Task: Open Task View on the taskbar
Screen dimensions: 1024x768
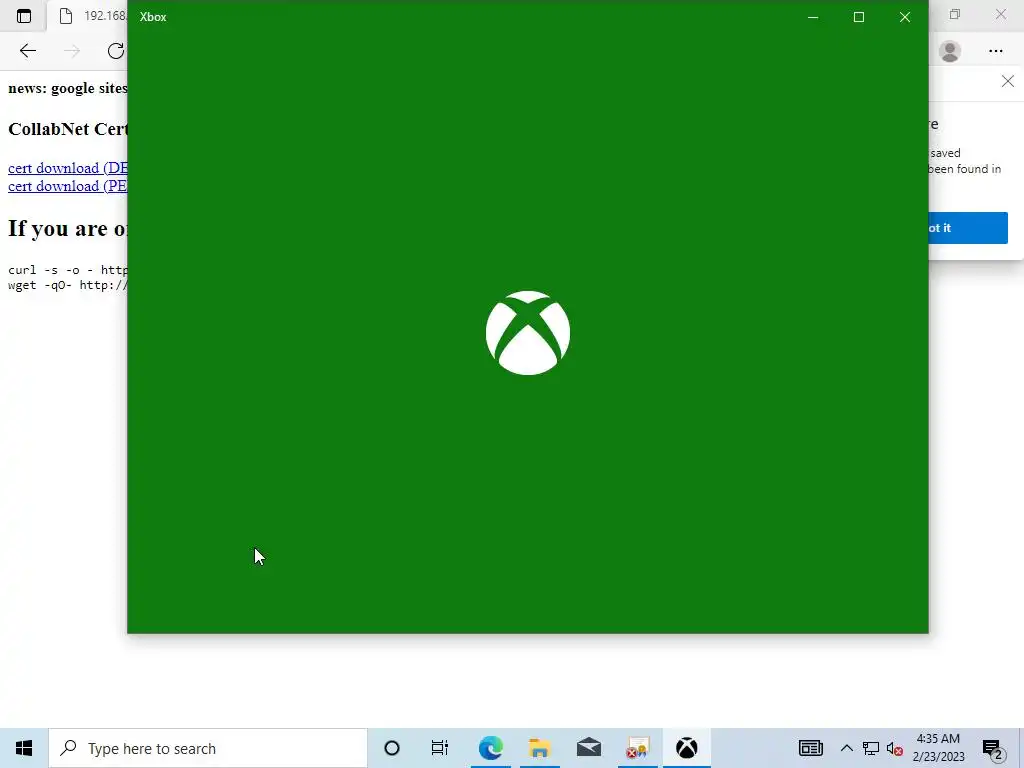Action: [x=440, y=748]
